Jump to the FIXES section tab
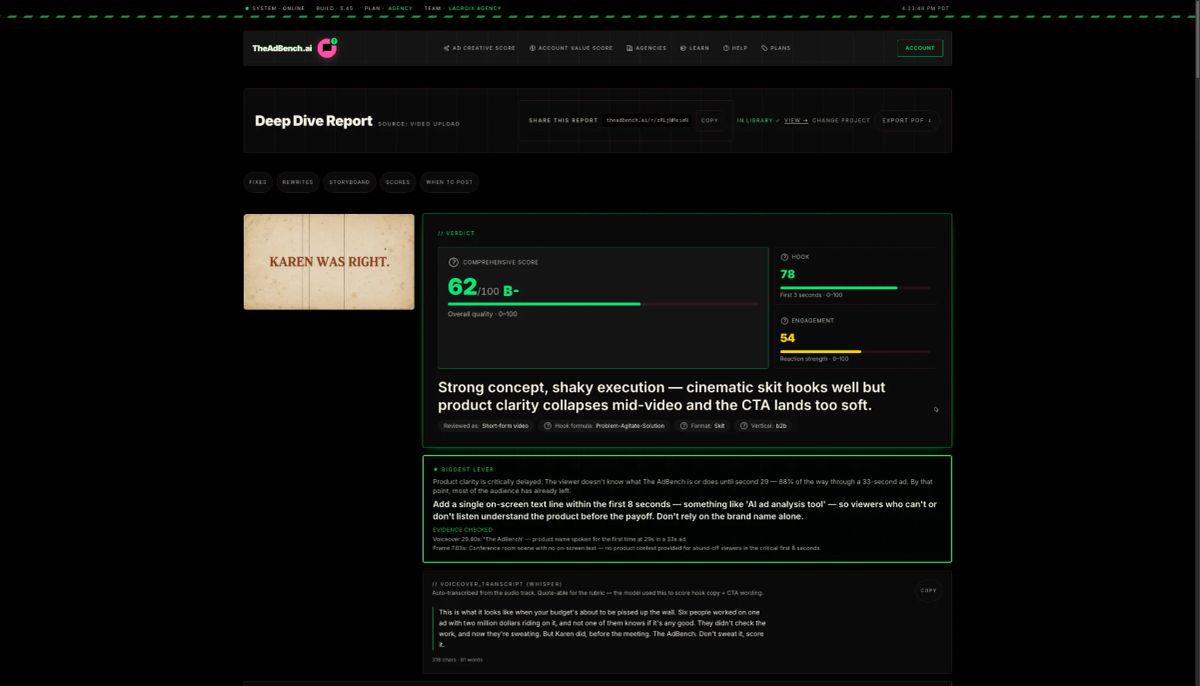Viewport: 1200px width, 686px height. click(258, 182)
